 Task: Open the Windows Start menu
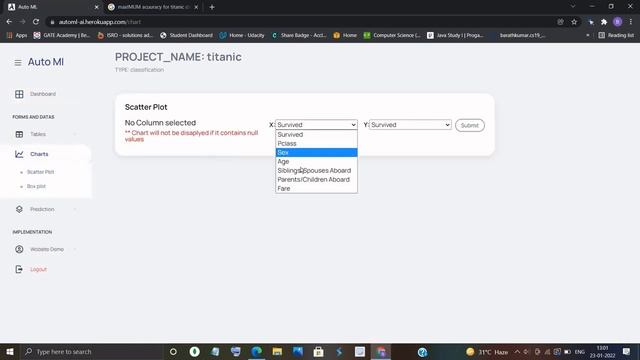(x=10, y=351)
